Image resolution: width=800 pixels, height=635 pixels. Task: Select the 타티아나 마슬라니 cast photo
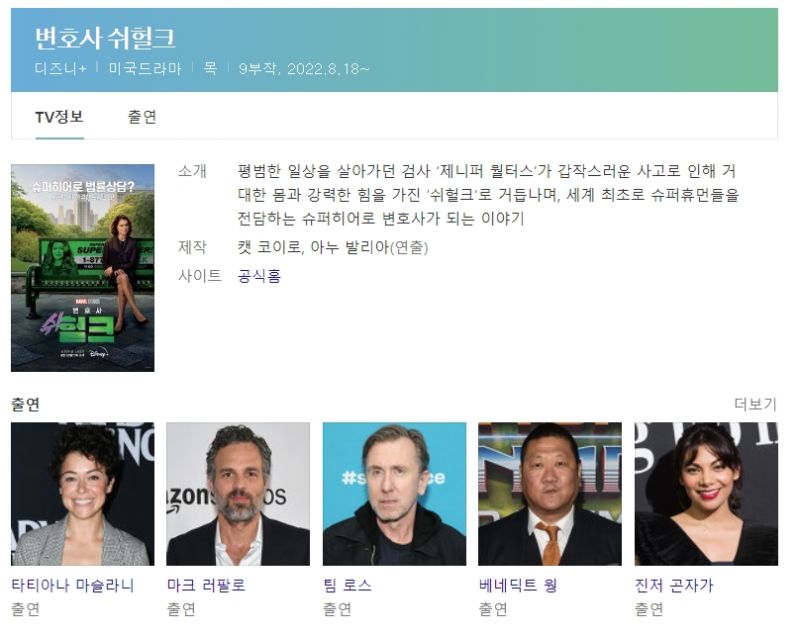click(x=83, y=494)
